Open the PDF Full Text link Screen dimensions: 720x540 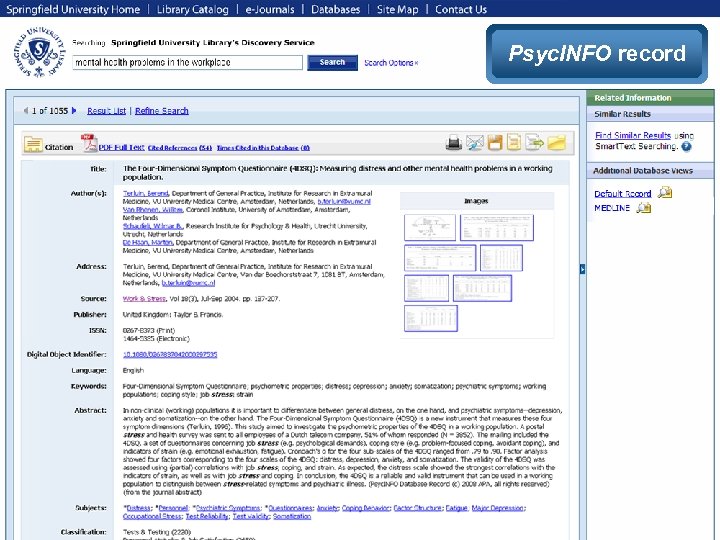tap(121, 147)
